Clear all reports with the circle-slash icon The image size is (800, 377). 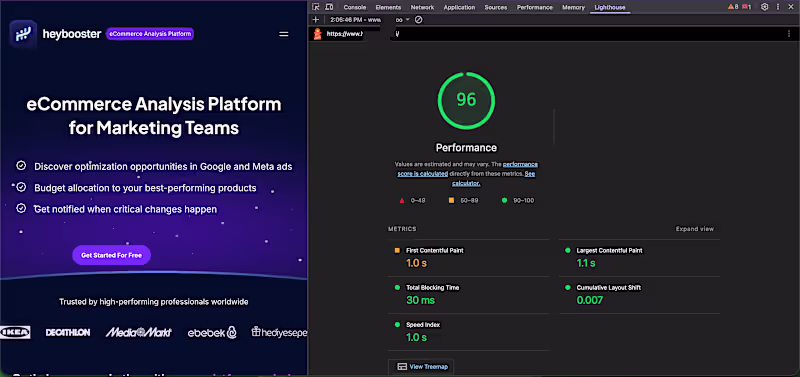coord(418,20)
